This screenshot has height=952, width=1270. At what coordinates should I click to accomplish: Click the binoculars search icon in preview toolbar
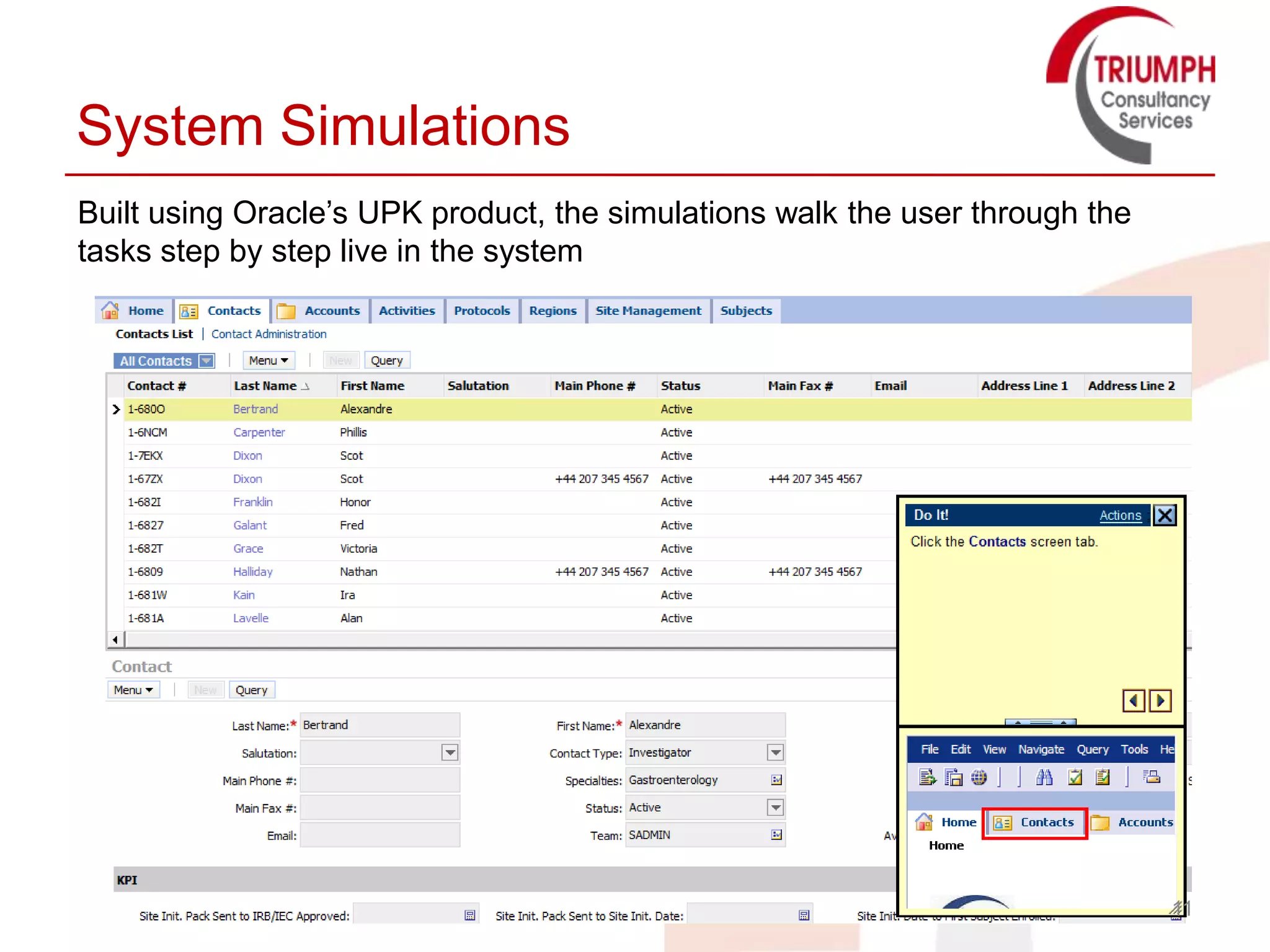(x=1044, y=777)
